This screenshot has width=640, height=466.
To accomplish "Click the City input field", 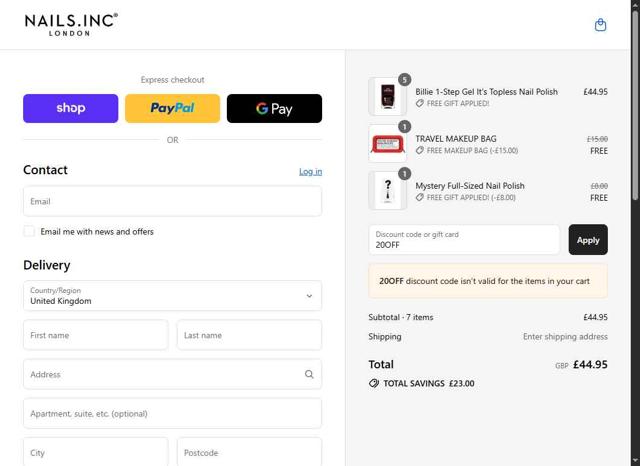I will coord(96,452).
